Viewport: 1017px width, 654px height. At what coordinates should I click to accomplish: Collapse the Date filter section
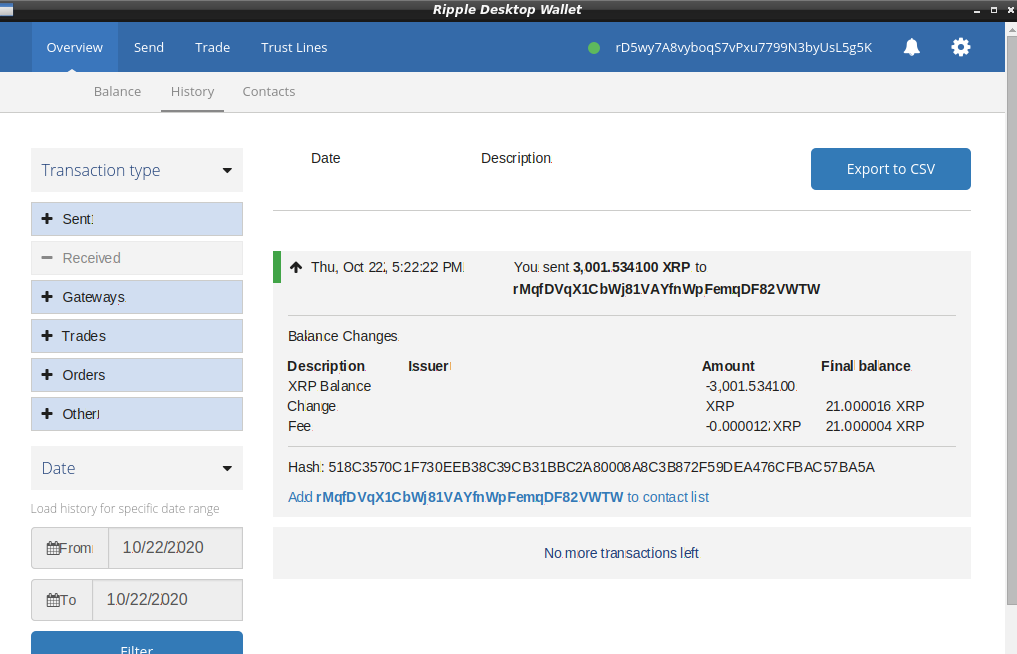[x=137, y=468]
